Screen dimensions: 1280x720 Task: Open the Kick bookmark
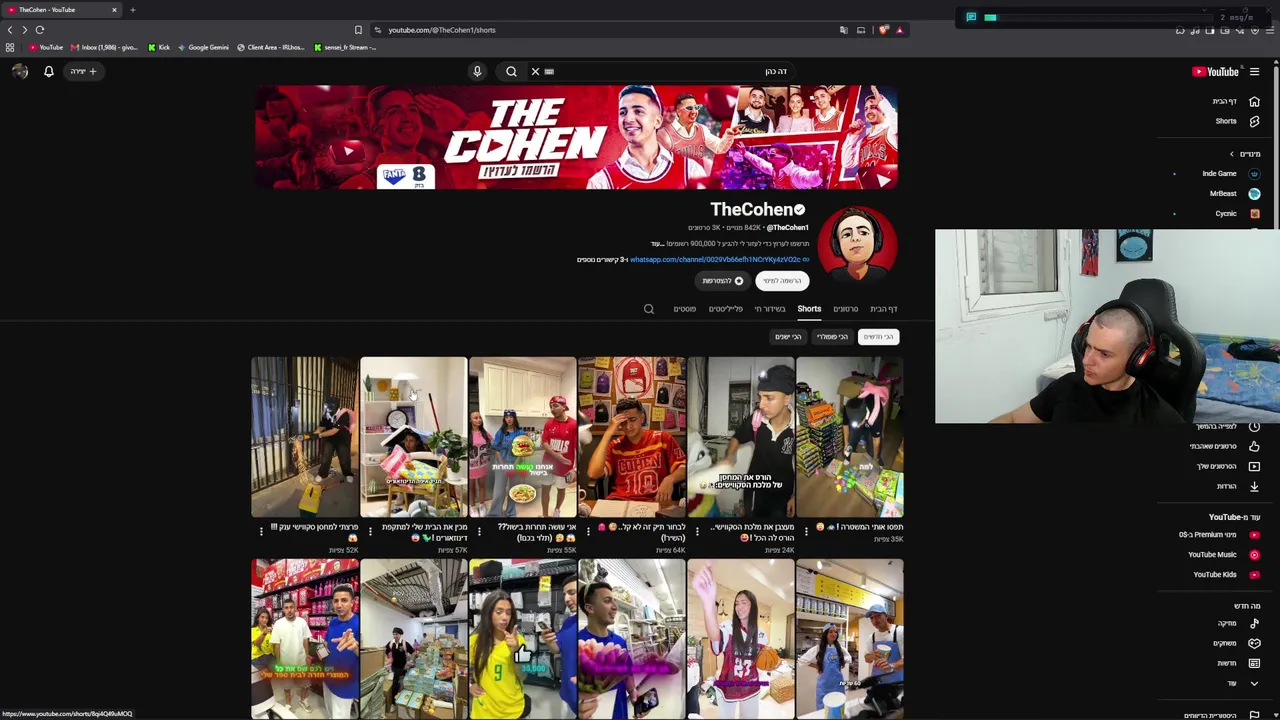(x=159, y=47)
